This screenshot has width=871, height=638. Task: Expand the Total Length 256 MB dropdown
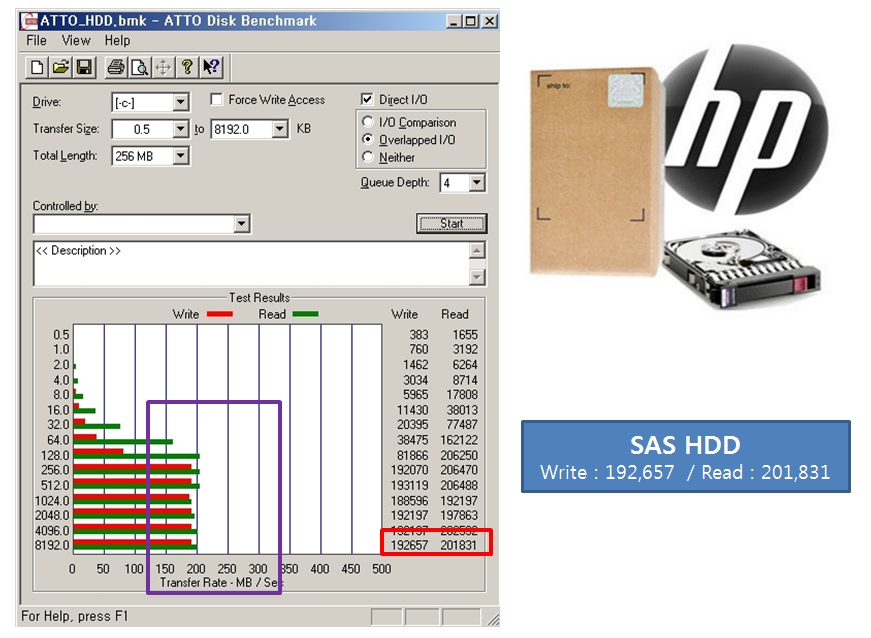click(180, 156)
